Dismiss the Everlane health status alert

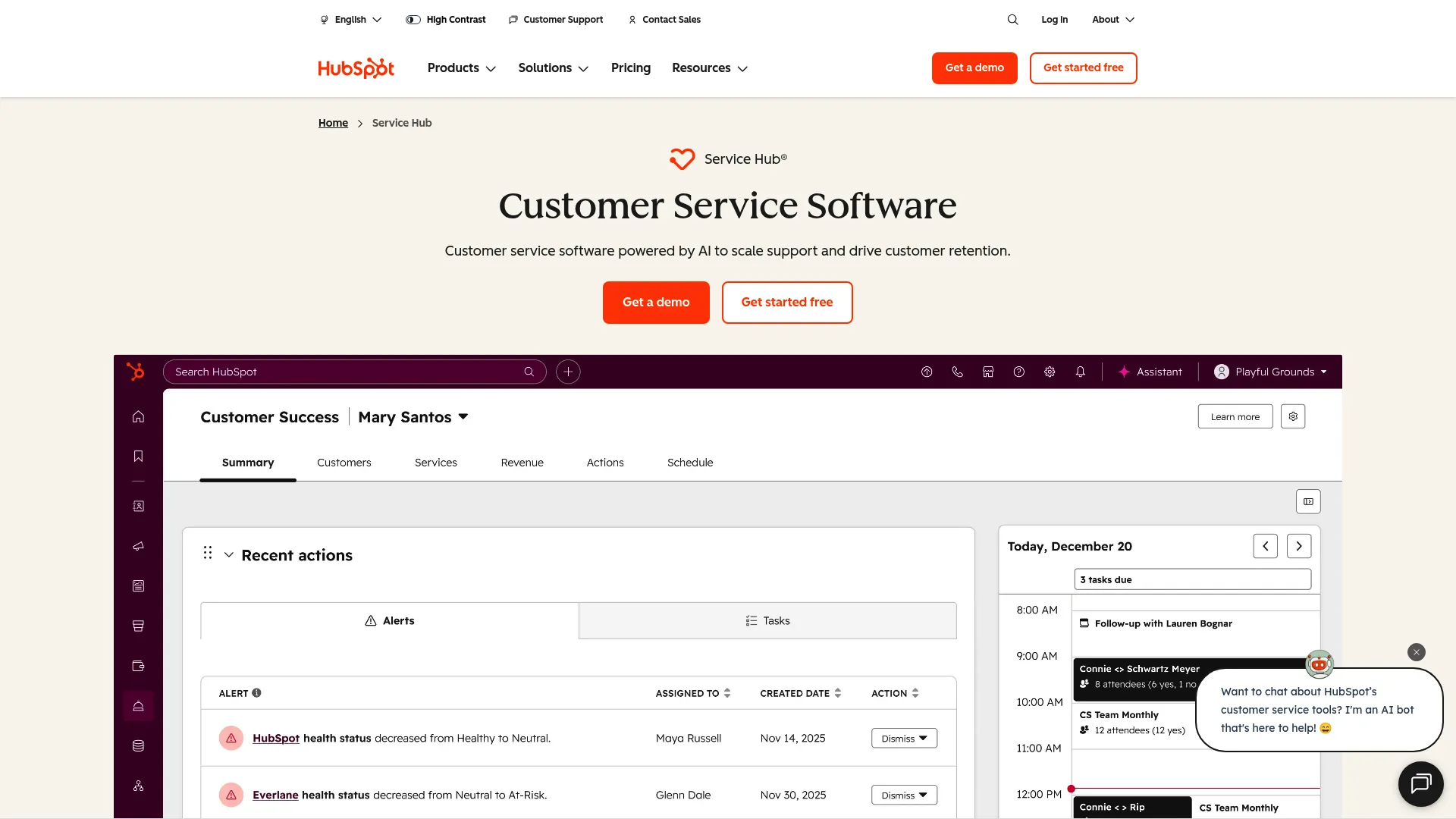[x=903, y=795]
